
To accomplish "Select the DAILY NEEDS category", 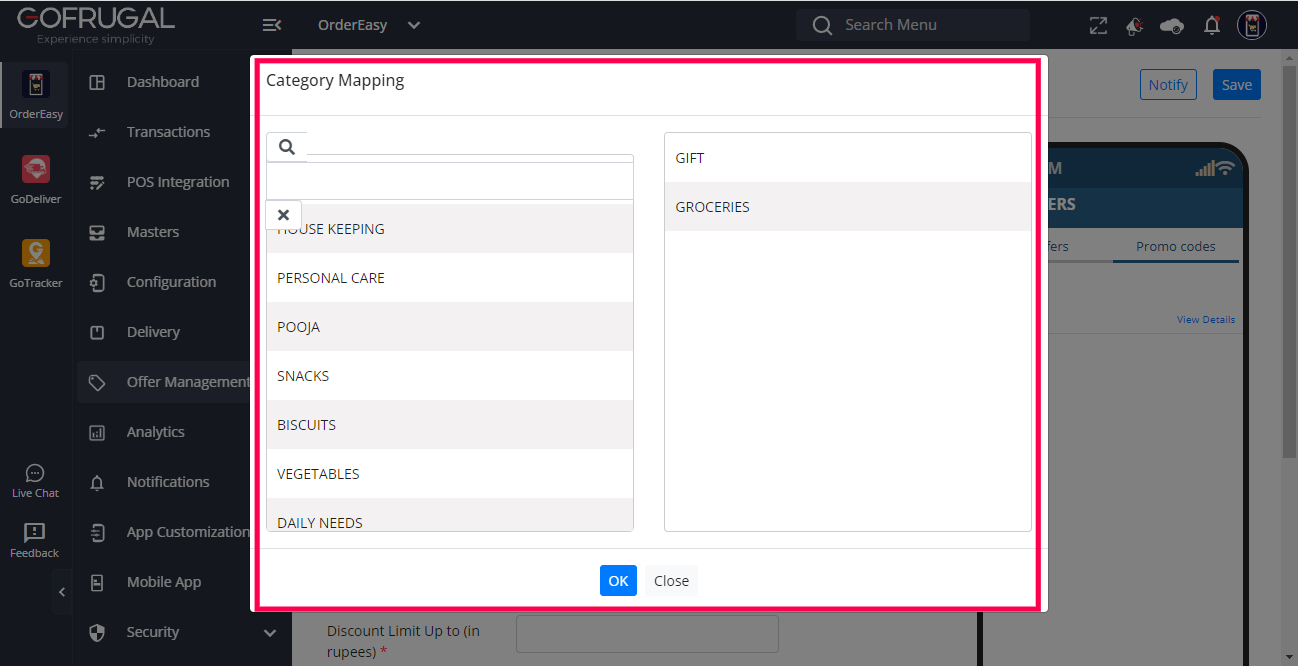I will point(450,515).
